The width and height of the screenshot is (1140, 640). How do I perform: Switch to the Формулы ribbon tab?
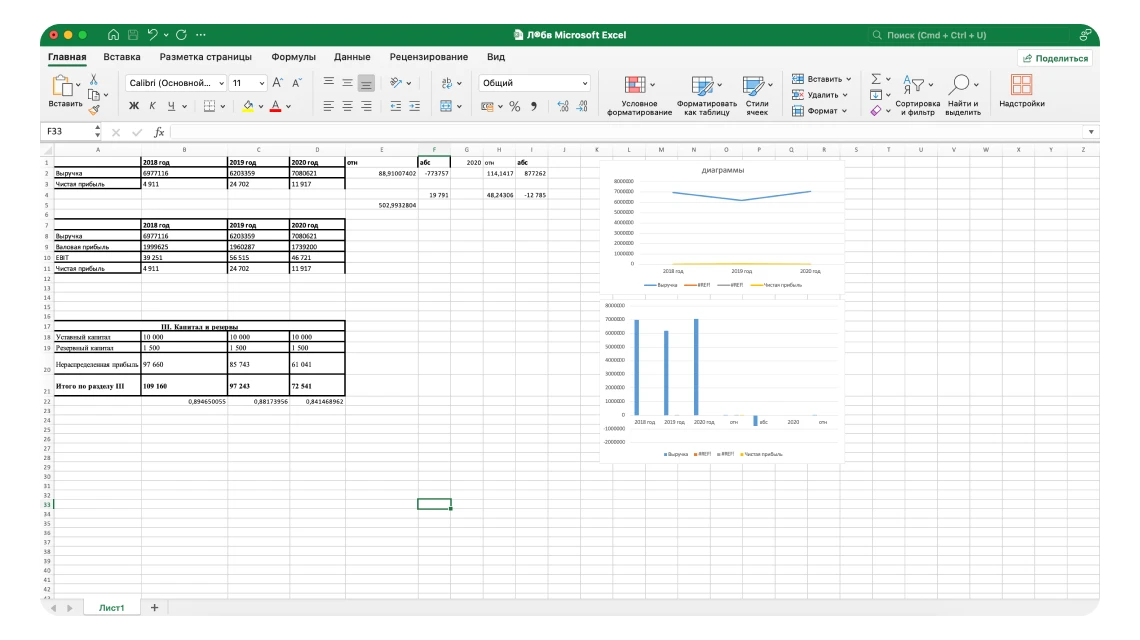293,57
